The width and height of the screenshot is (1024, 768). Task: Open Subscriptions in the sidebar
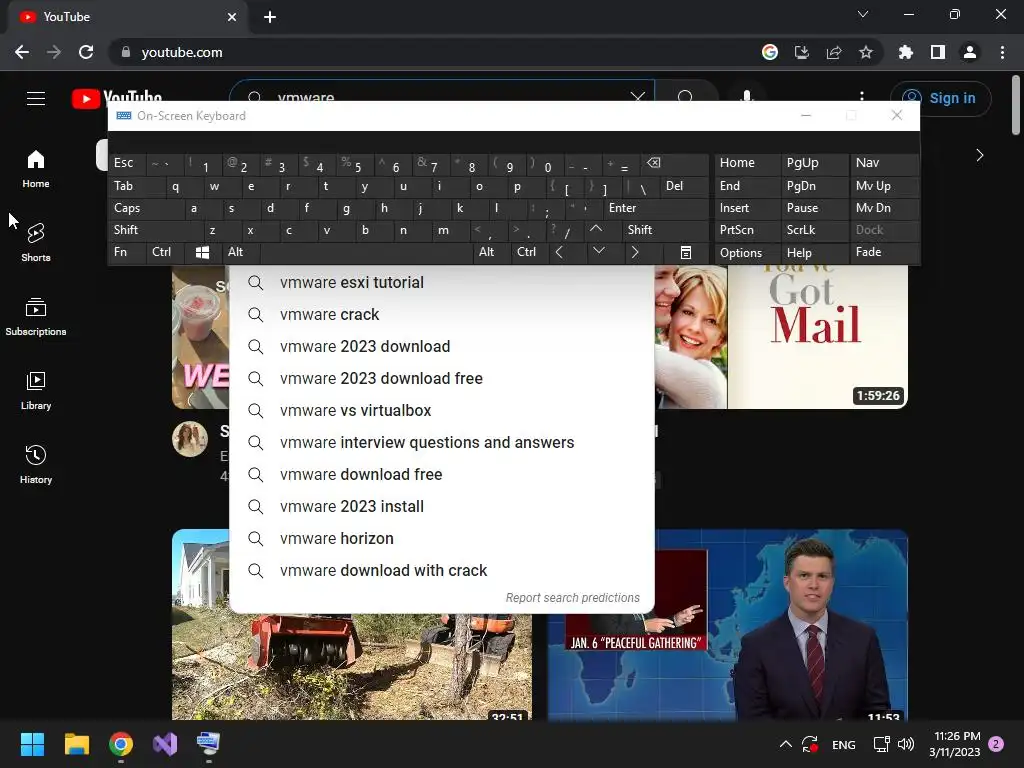(x=36, y=316)
